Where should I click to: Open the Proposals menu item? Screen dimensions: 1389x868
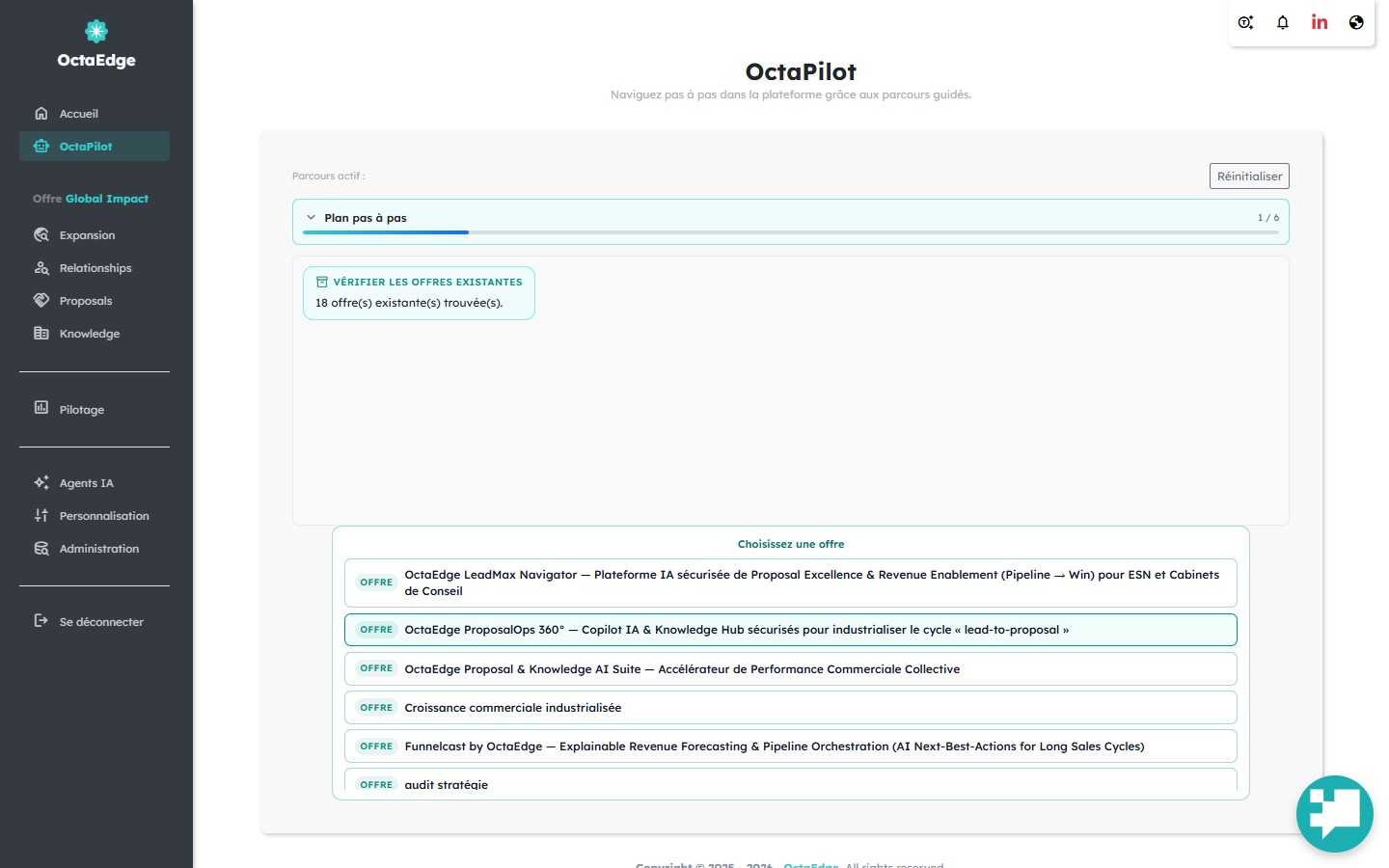[x=95, y=300]
